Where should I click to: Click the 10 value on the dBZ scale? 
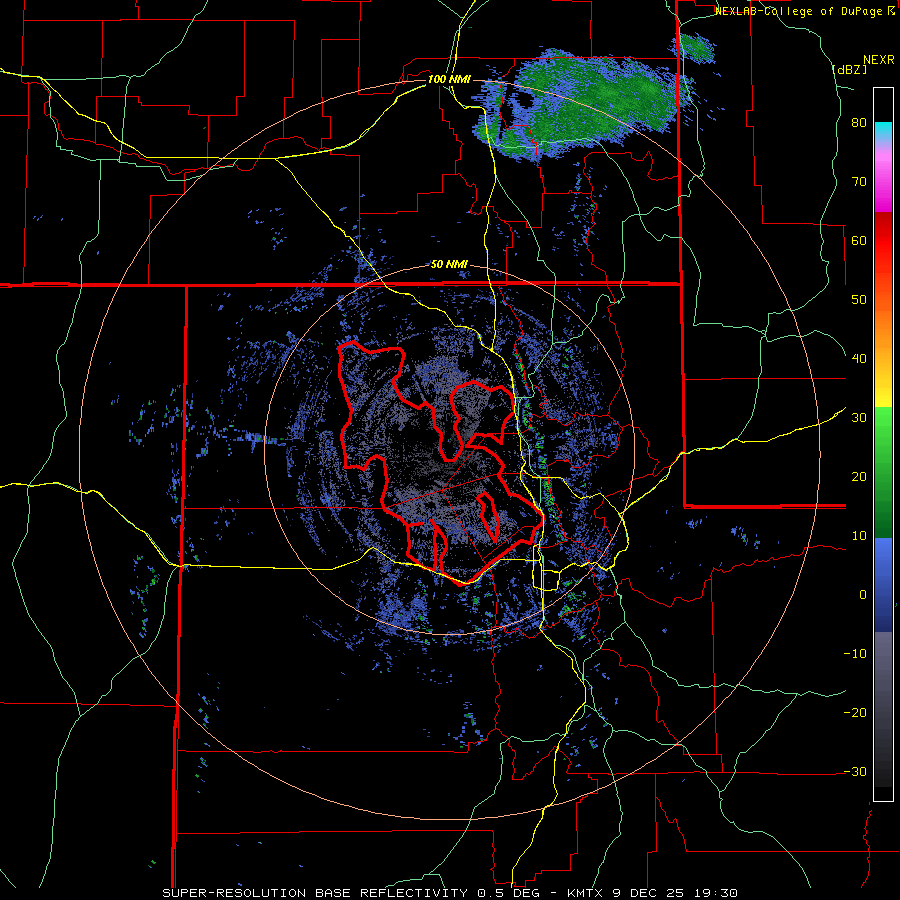[859, 536]
